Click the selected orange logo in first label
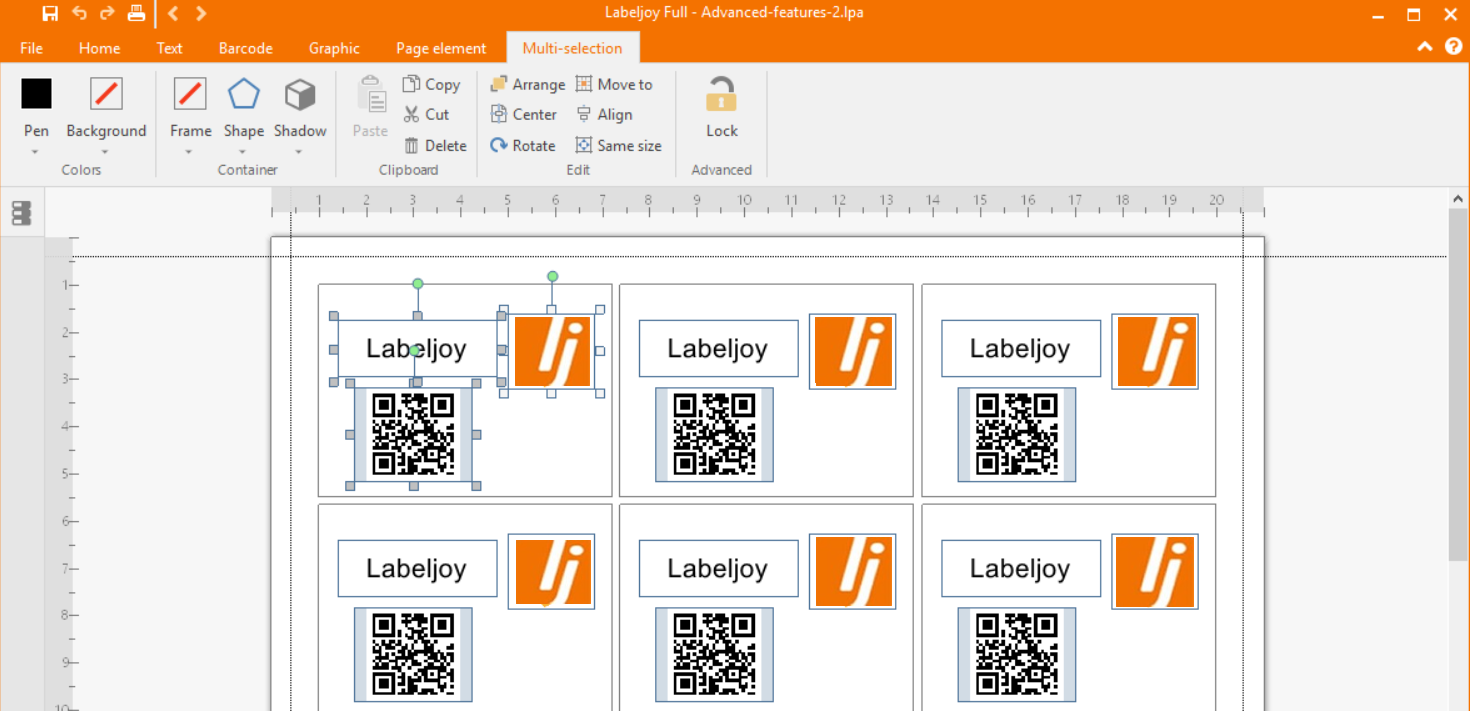 tap(552, 351)
